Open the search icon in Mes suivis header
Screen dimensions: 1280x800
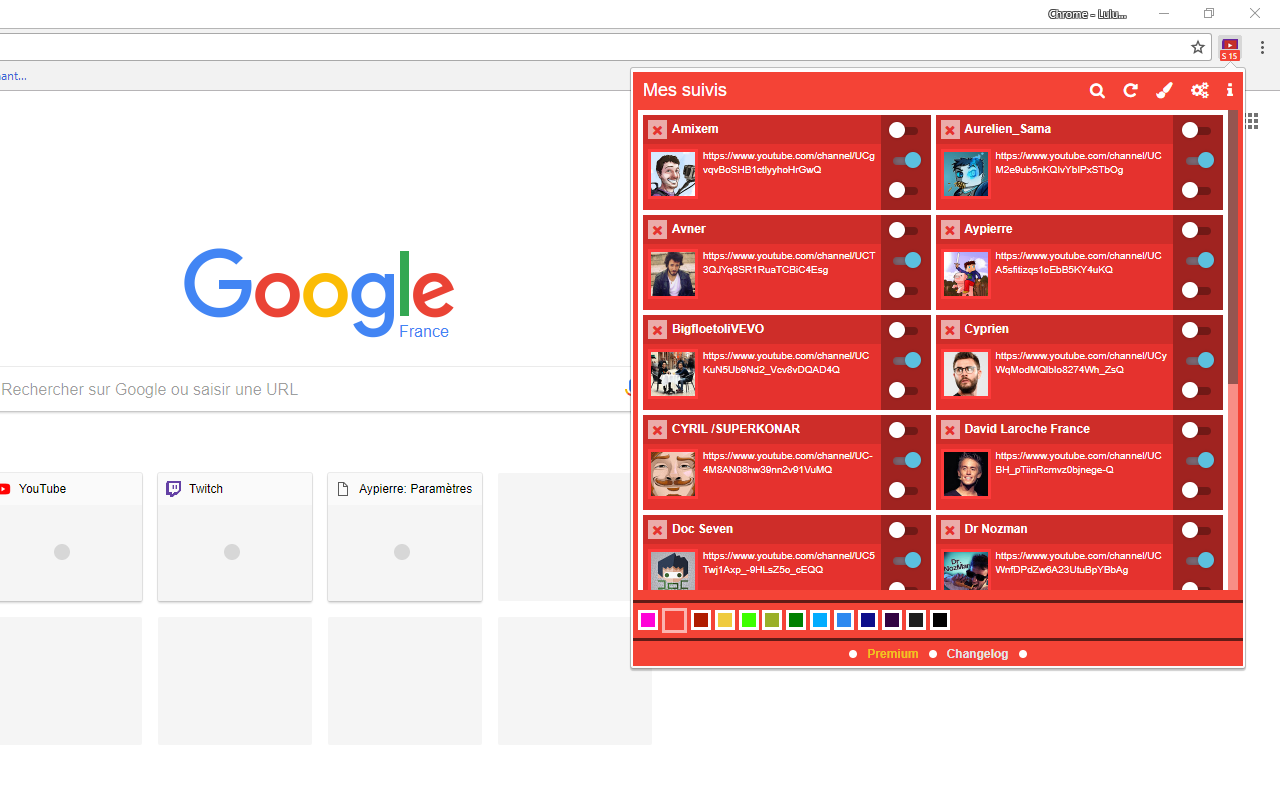[x=1097, y=90]
